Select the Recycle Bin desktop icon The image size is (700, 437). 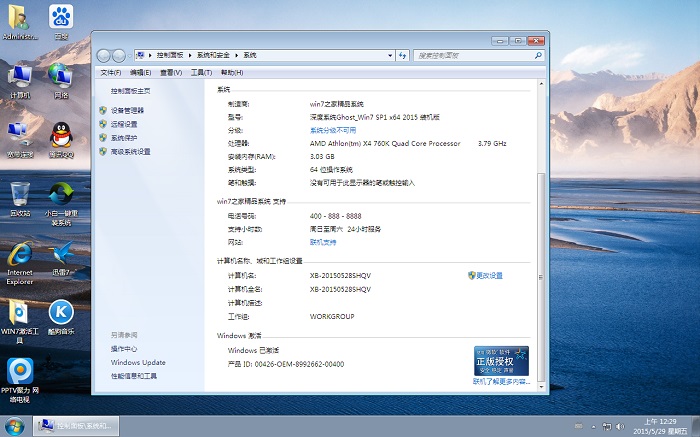[x=20, y=194]
